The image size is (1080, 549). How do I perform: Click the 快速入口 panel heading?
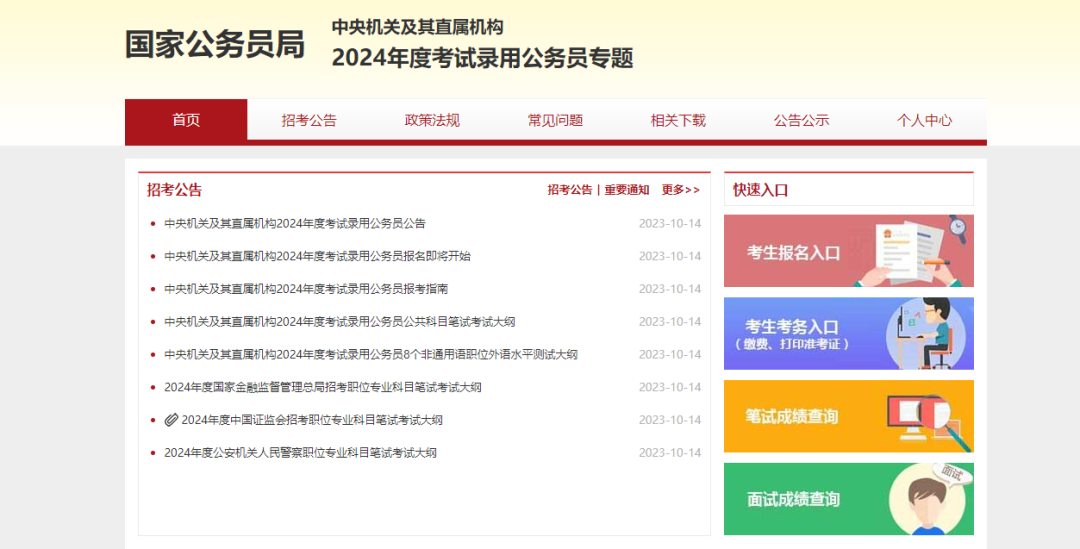tap(760, 190)
